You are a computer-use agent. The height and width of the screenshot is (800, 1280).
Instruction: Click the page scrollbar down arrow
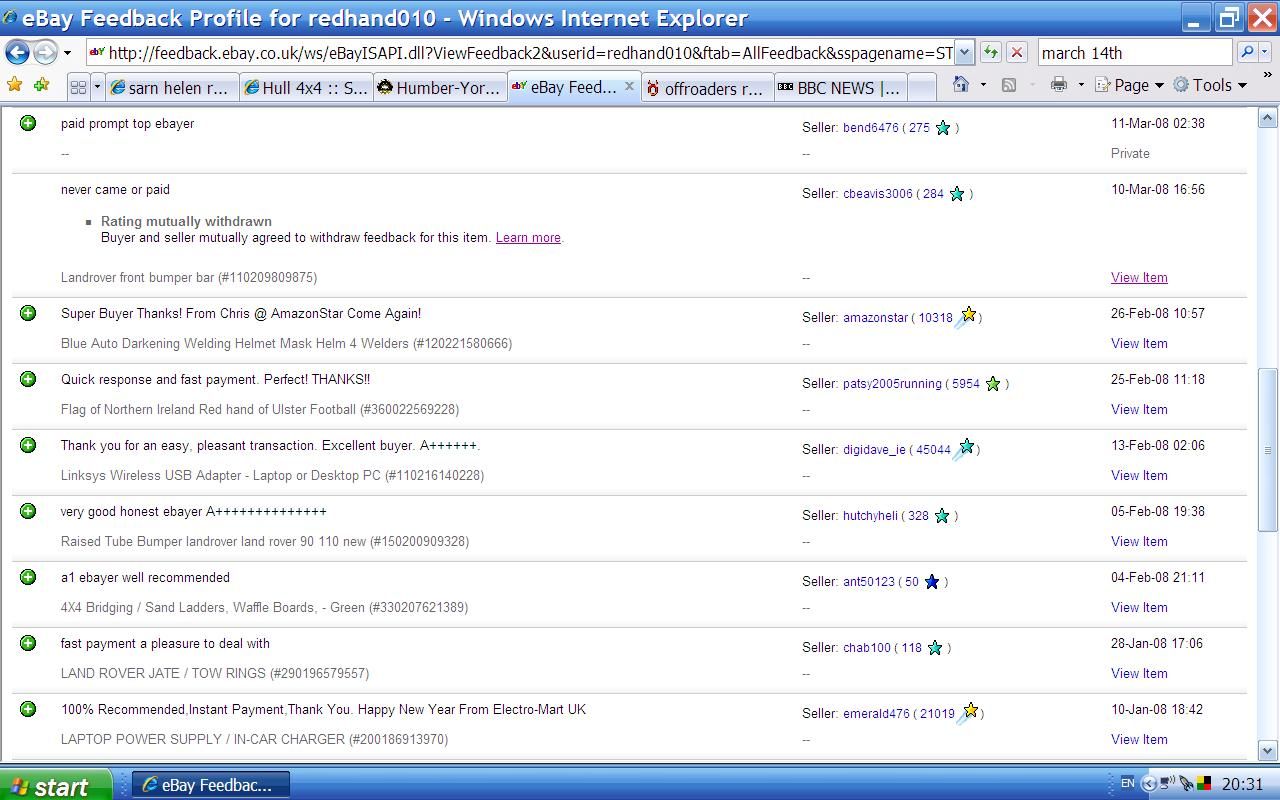(x=1267, y=750)
